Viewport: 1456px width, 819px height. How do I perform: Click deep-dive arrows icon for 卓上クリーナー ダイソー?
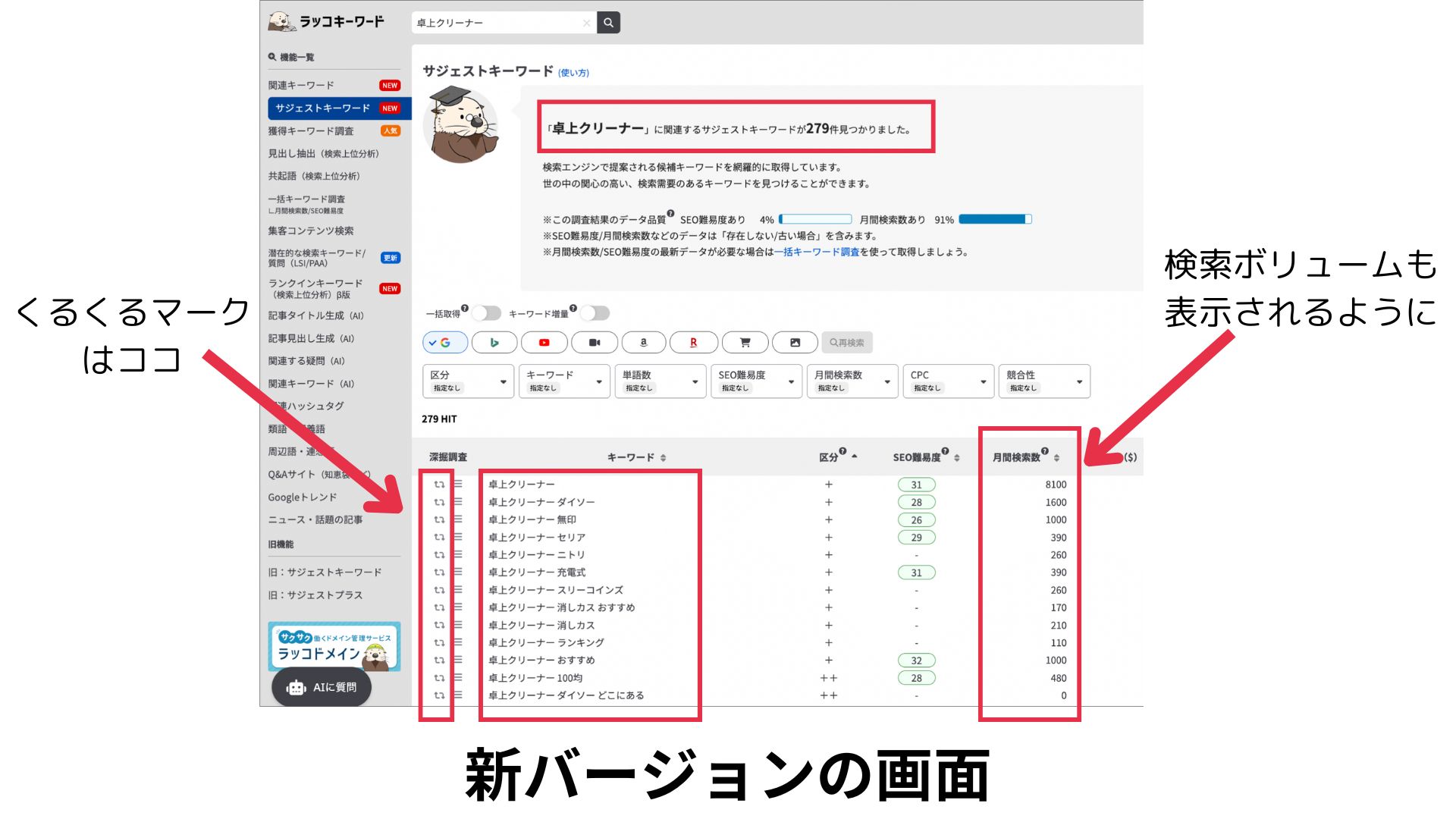point(439,502)
